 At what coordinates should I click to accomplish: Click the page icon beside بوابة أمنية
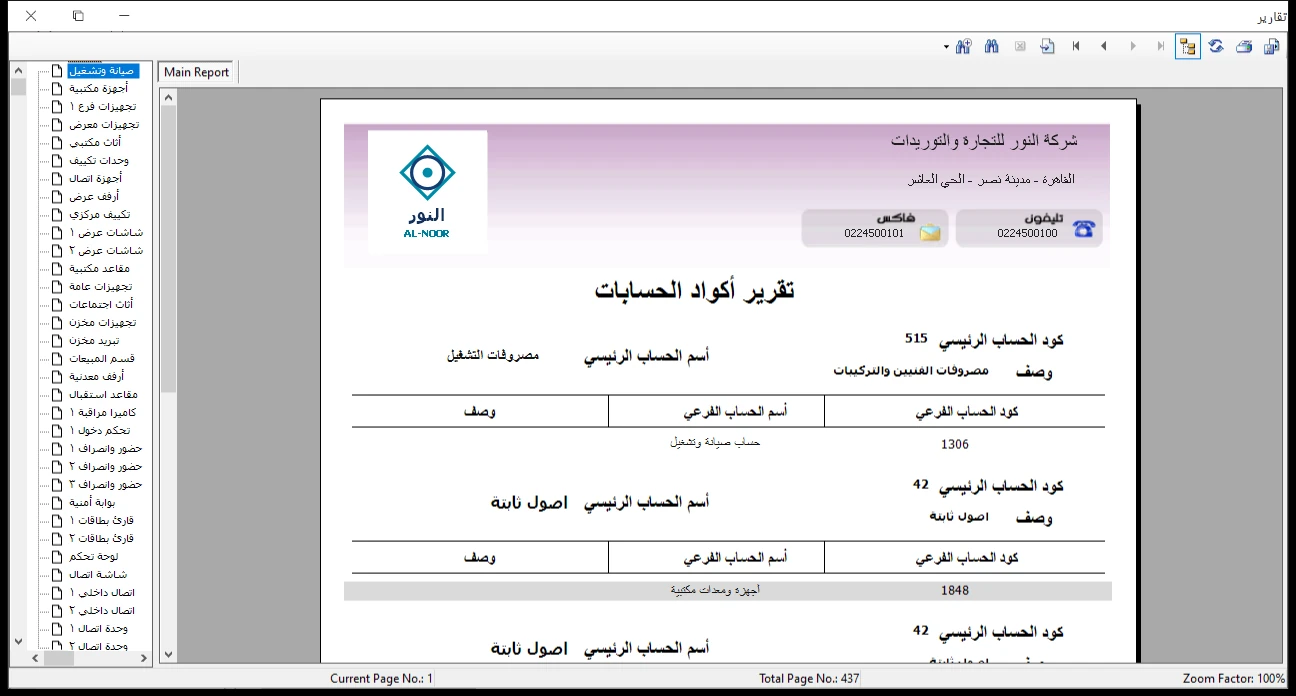pyautogui.click(x=57, y=503)
